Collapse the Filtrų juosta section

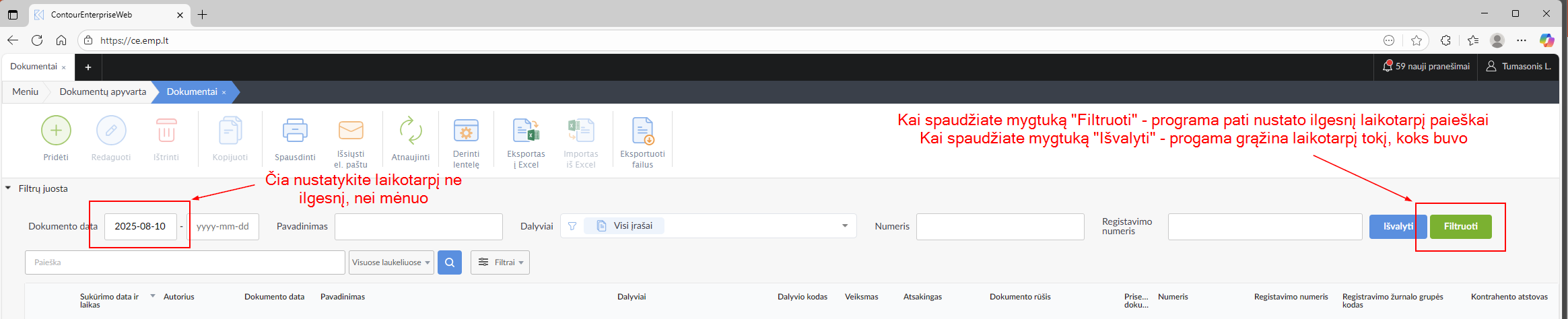tap(9, 188)
